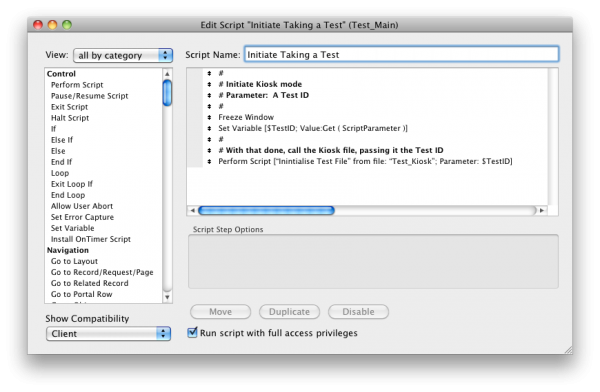Click the Duplicate button

pos(289,312)
